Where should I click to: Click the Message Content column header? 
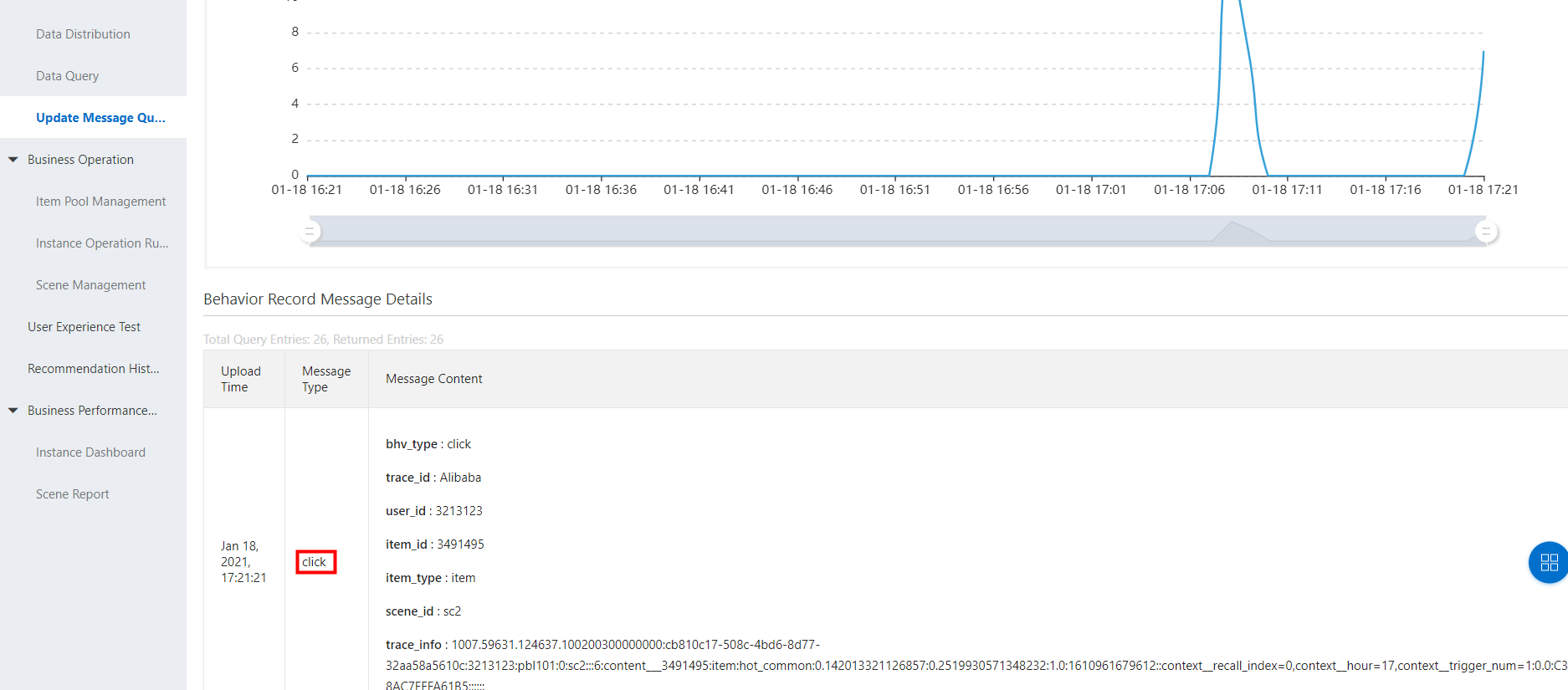coord(433,379)
